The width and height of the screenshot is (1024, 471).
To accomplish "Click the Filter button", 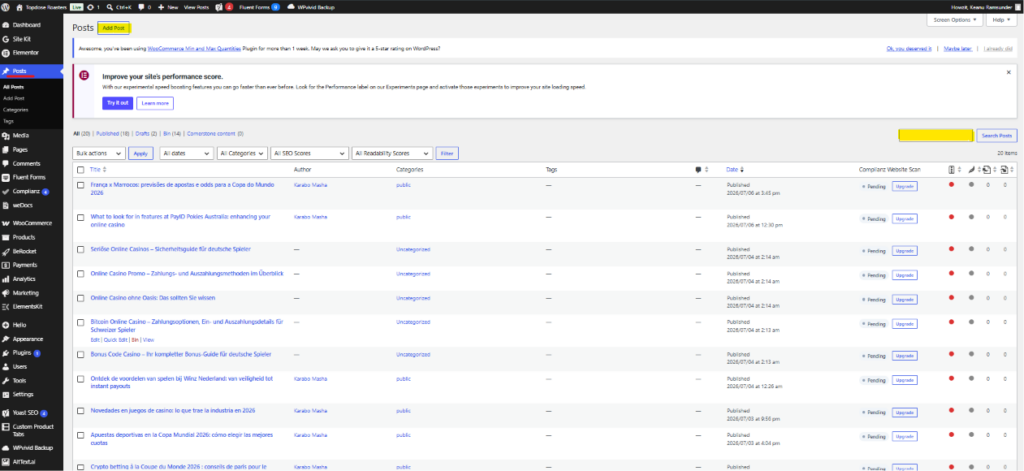I will click(x=447, y=154).
